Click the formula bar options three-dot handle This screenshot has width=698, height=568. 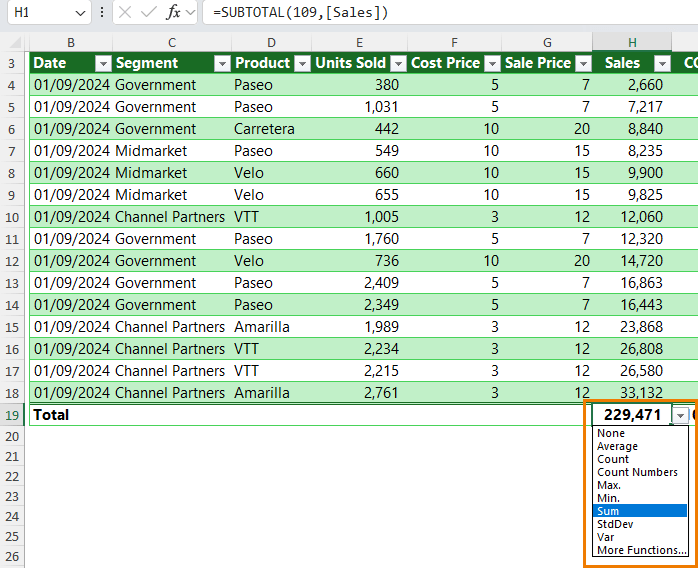pyautogui.click(x=102, y=12)
